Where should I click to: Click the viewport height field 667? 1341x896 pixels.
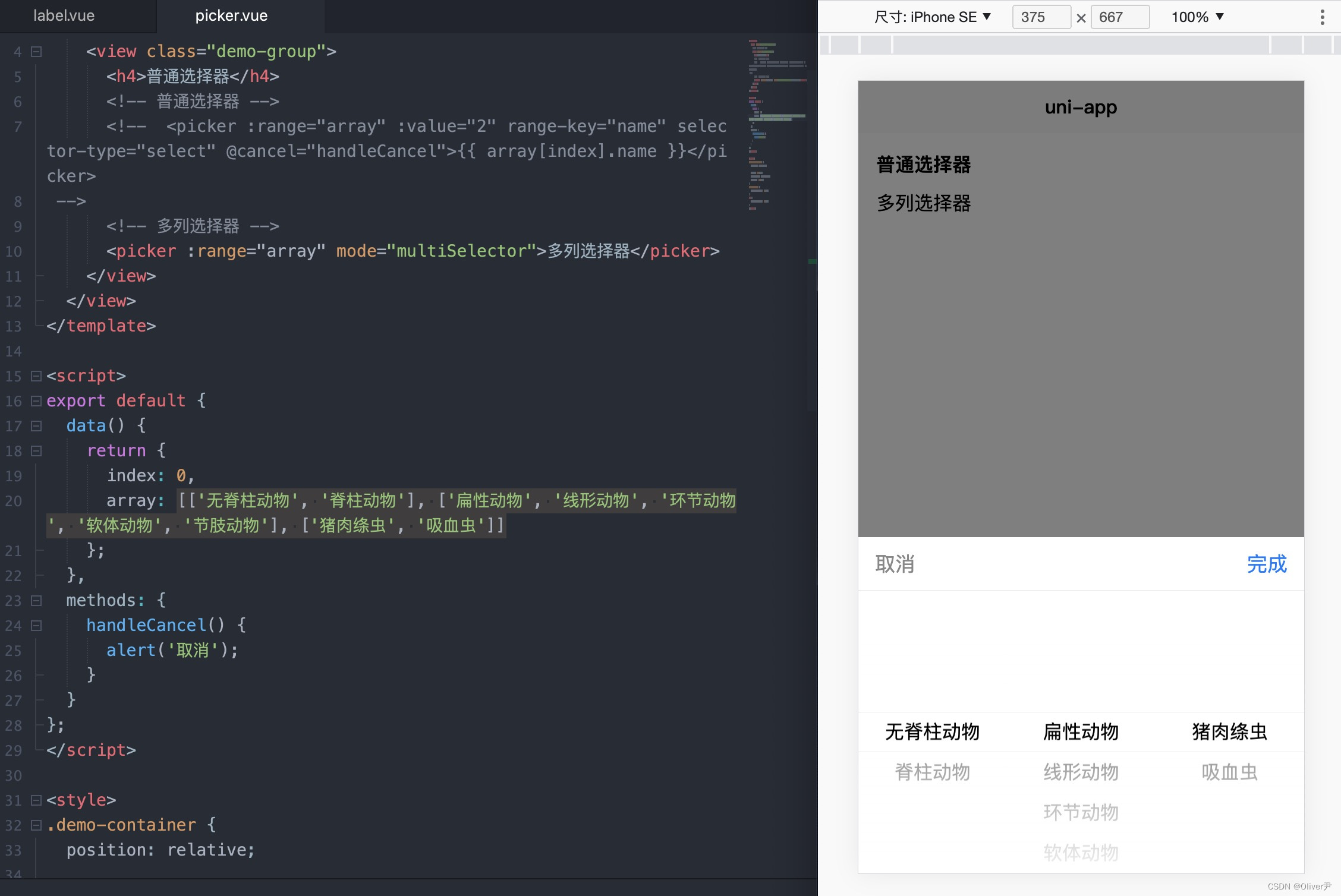click(x=1119, y=17)
